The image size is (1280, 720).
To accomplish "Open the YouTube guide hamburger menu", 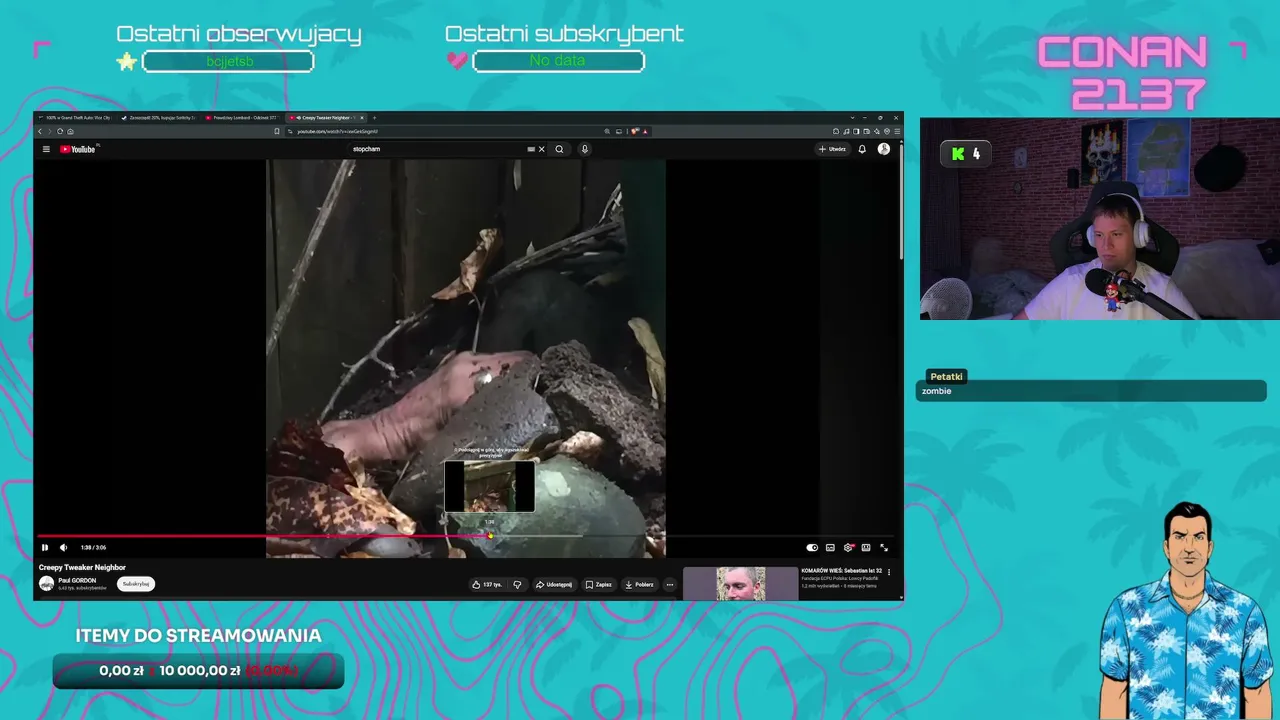I will click(x=46, y=149).
